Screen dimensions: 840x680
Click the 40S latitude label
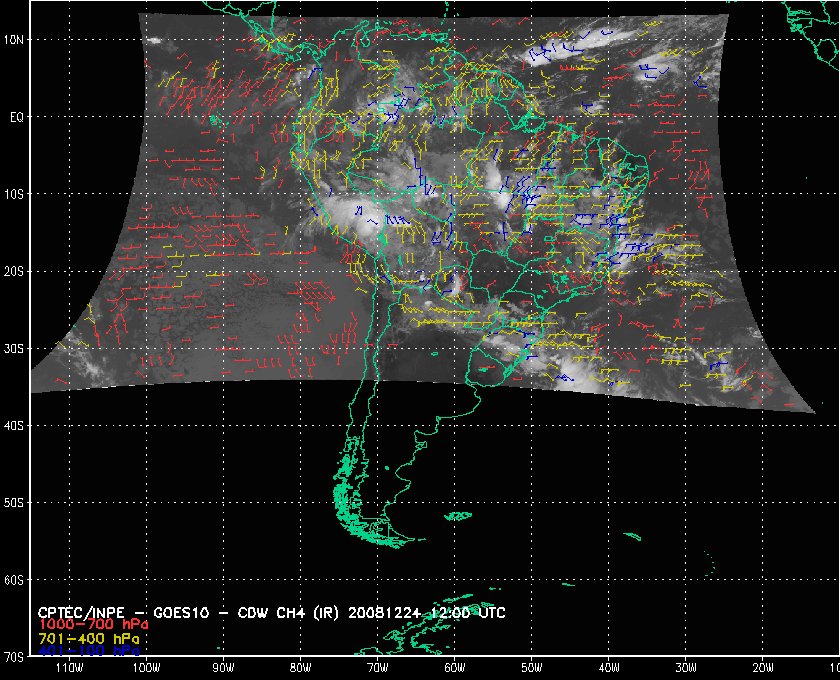[15, 426]
